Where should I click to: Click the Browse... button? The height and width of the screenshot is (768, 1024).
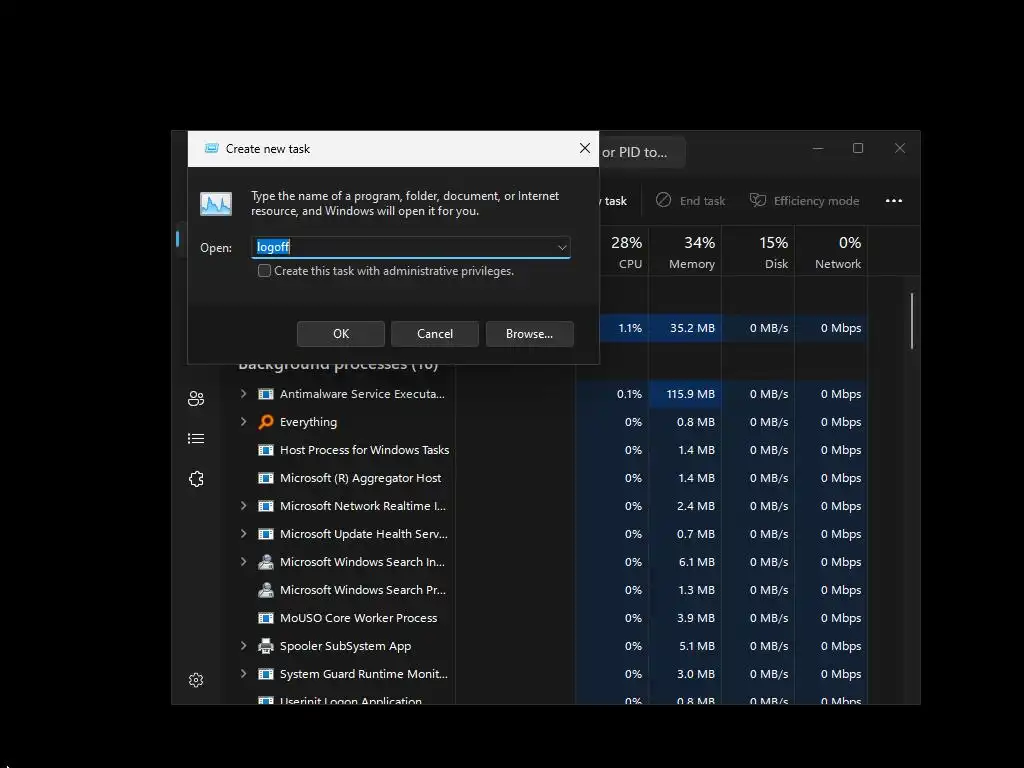coord(530,334)
